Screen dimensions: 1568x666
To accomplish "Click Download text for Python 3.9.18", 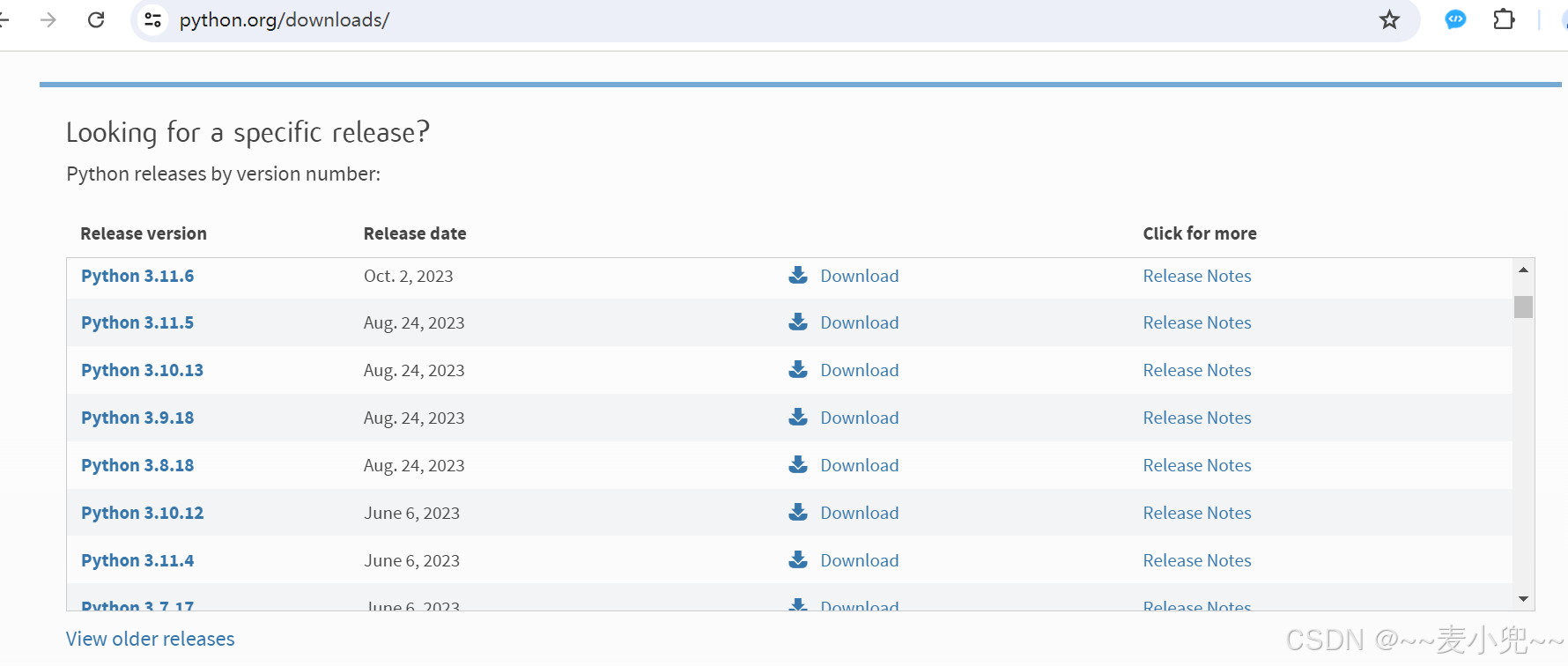I will pyautogui.click(x=860, y=418).
